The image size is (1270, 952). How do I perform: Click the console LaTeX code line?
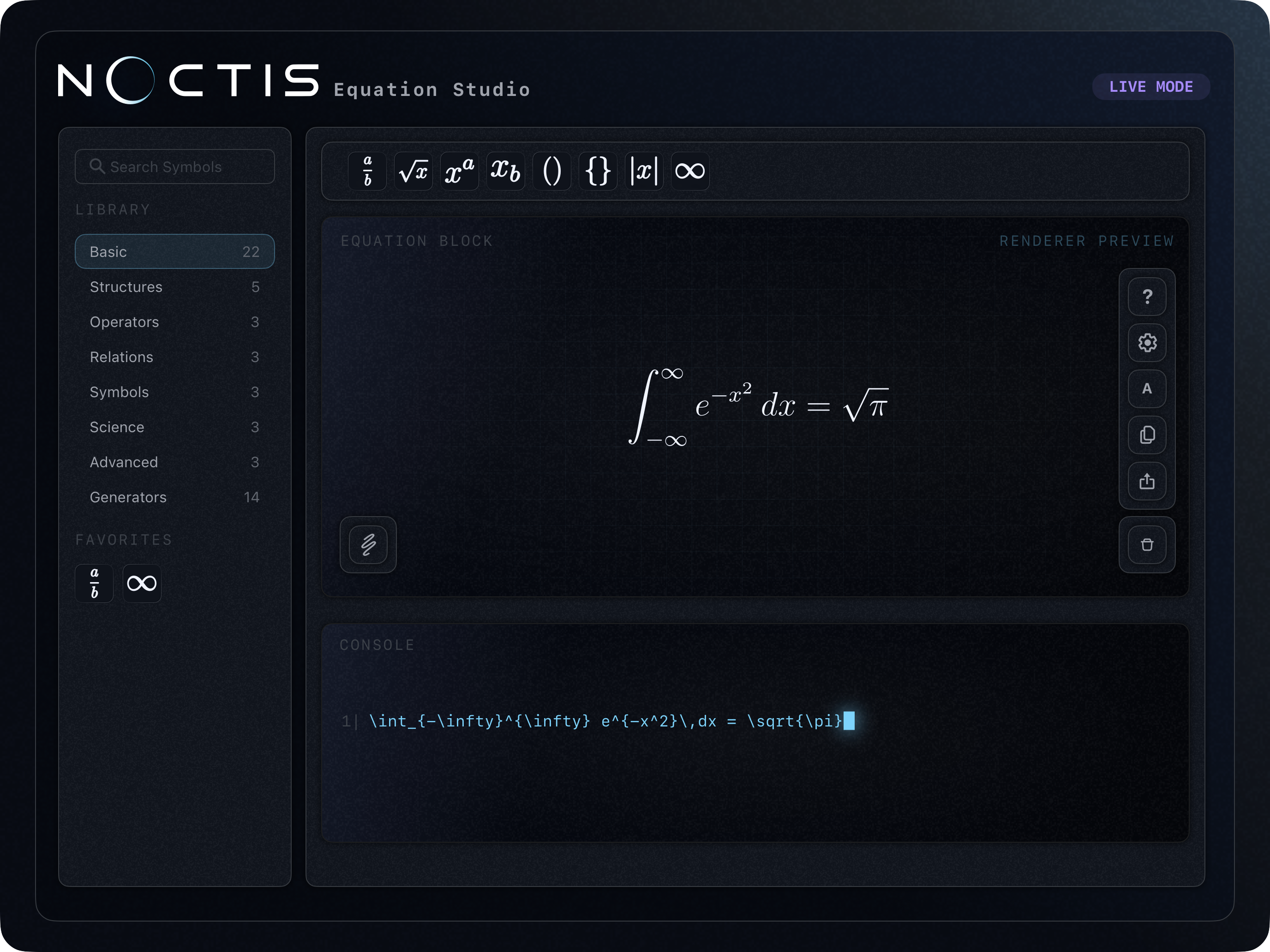pos(605,721)
